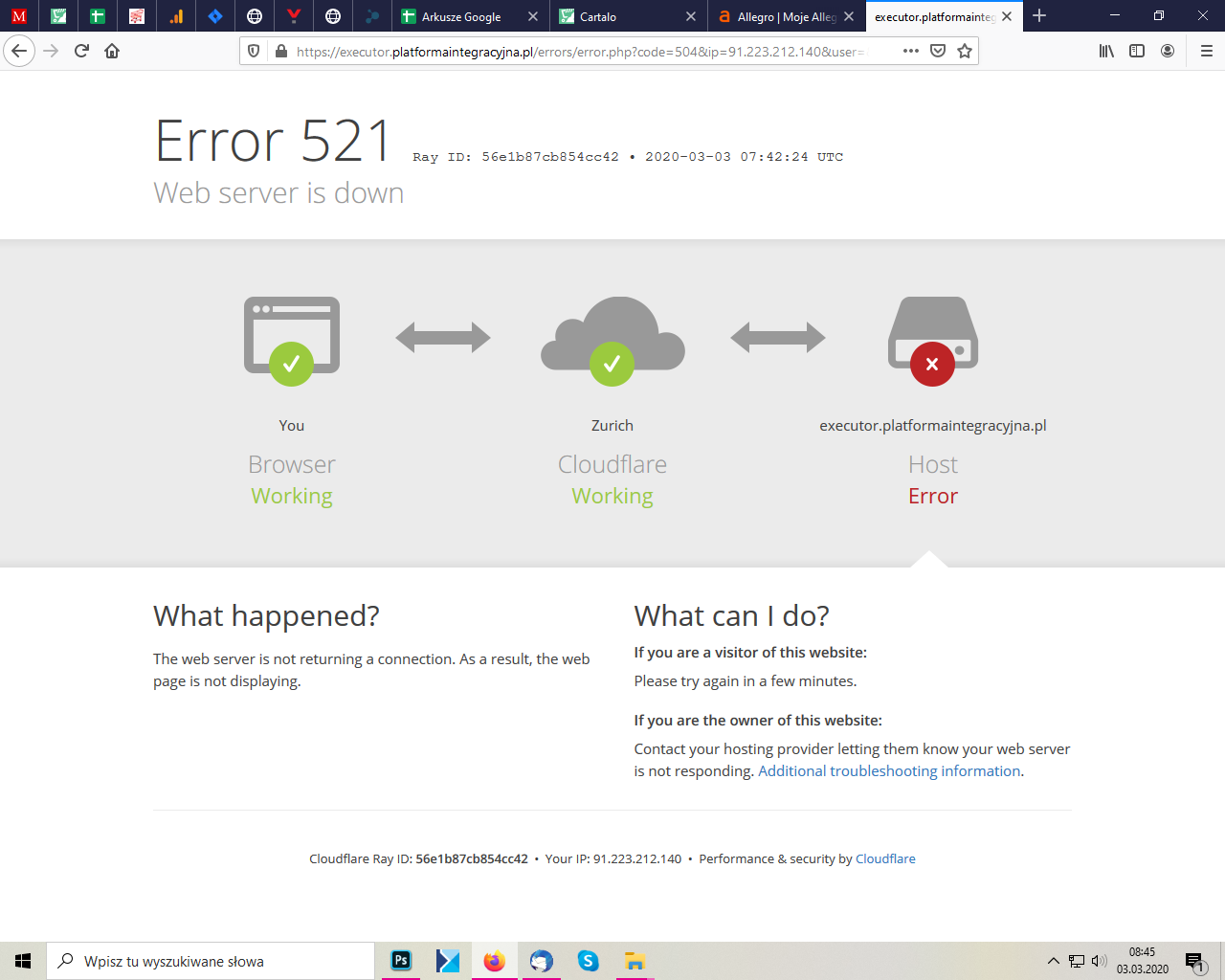Open the Firefox hamburger menu
This screenshot has height=980, width=1225.
pyautogui.click(x=1206, y=51)
